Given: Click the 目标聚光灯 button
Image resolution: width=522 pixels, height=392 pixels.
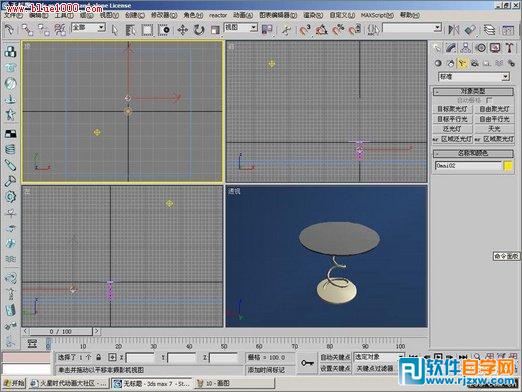Looking at the screenshot, I should click(x=452, y=109).
